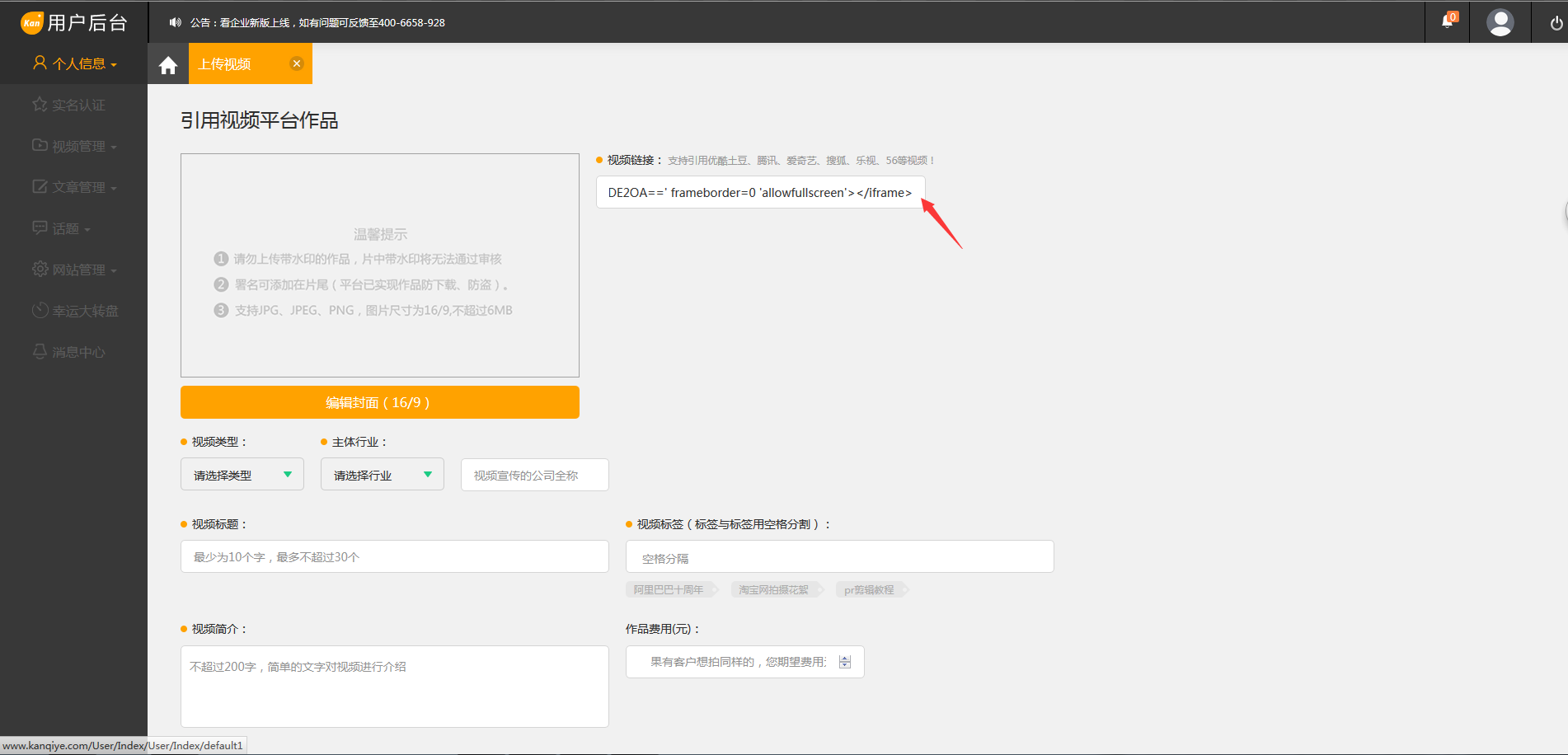Click the user avatar icon
This screenshot has width=1568, height=755.
tap(1500, 22)
